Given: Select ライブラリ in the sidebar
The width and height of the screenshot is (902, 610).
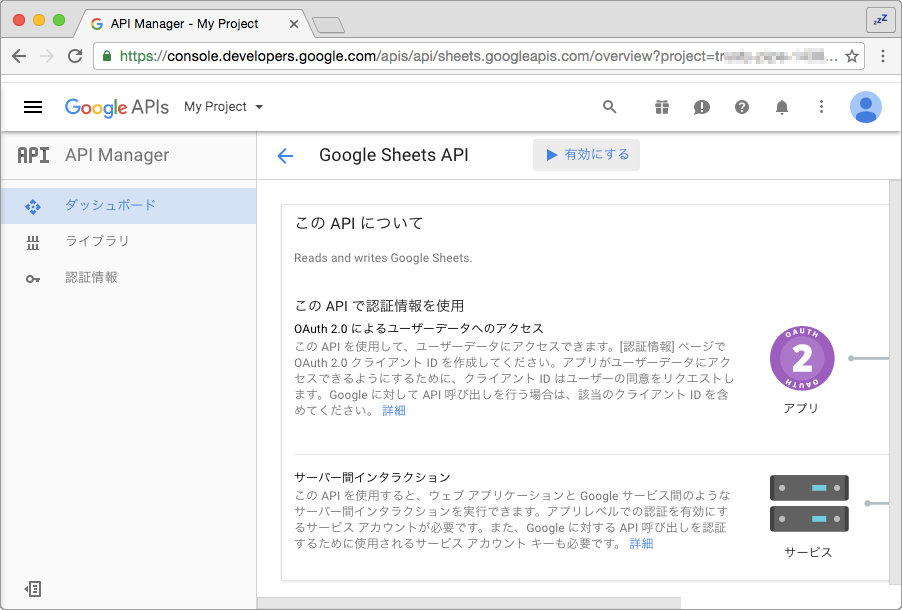Looking at the screenshot, I should pos(129,242).
